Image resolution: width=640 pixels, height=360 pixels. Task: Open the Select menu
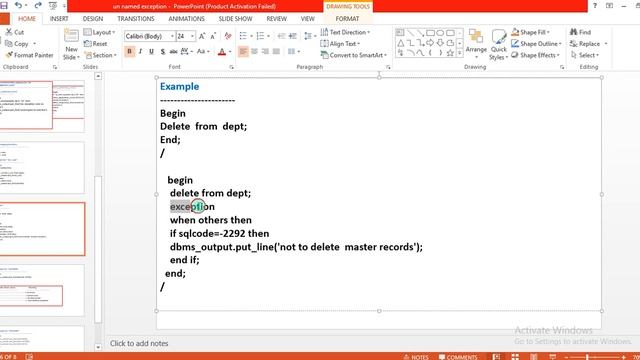[584, 55]
